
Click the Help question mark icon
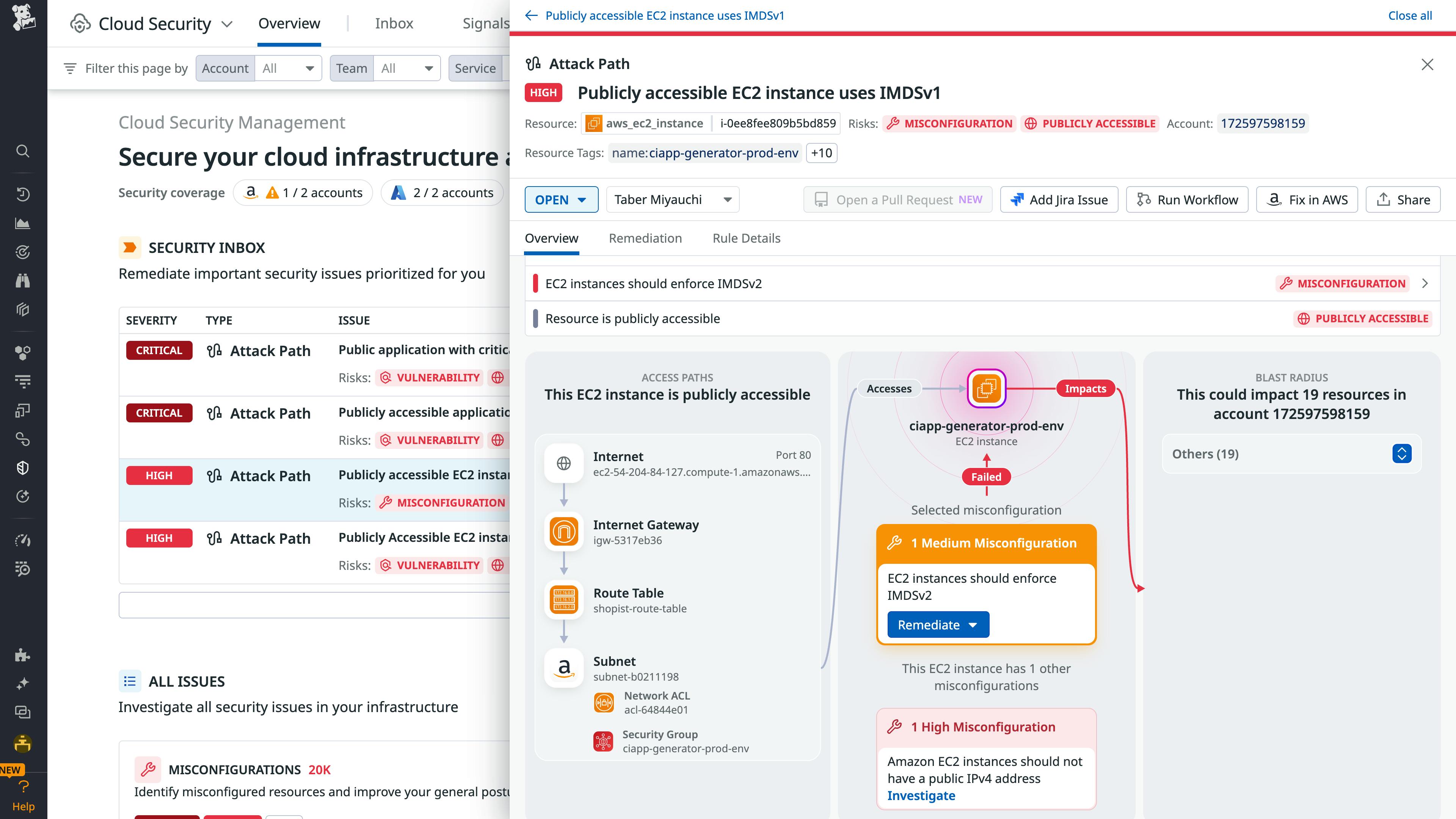pyautogui.click(x=23, y=786)
